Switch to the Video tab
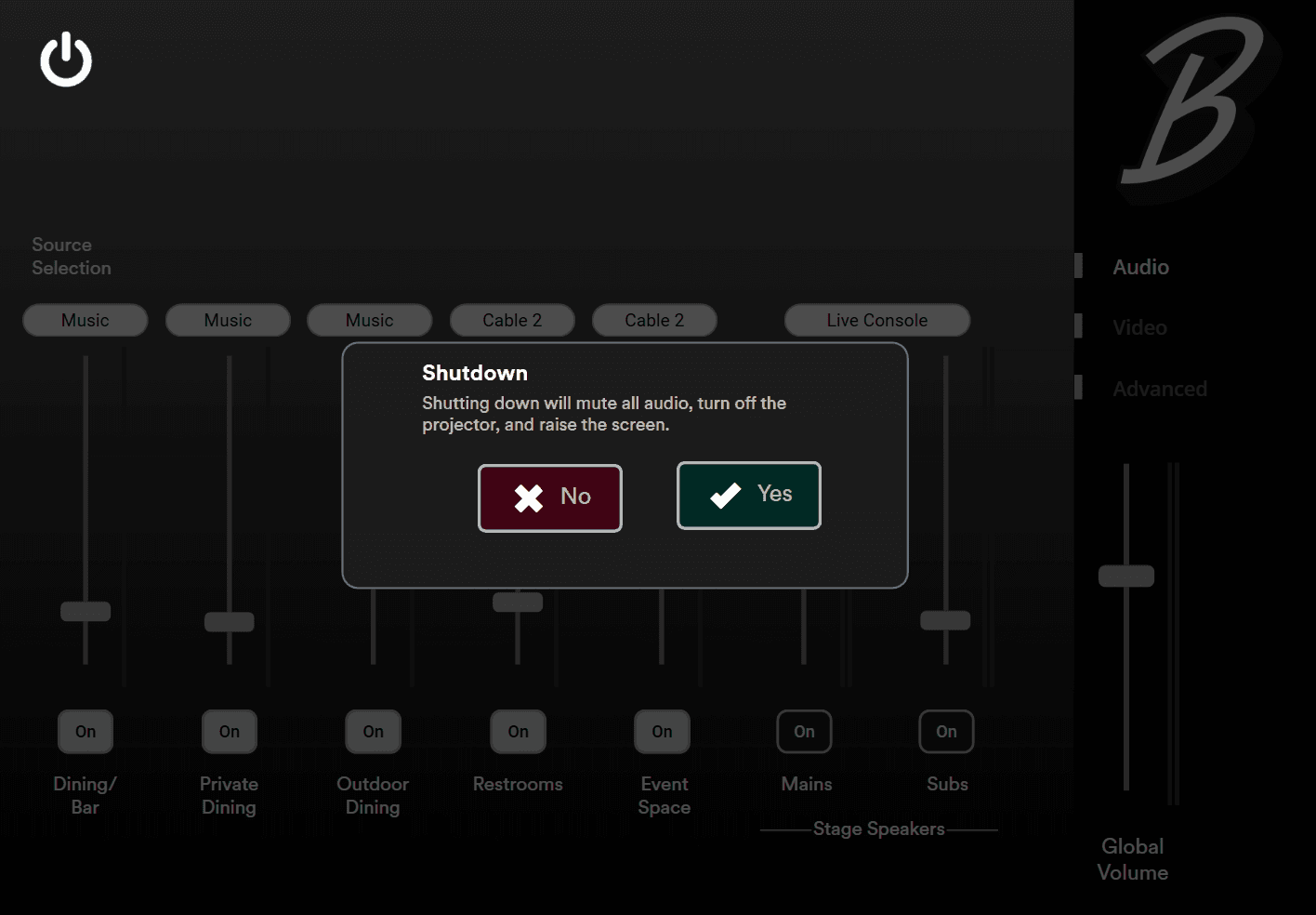1316x915 pixels. [1139, 327]
